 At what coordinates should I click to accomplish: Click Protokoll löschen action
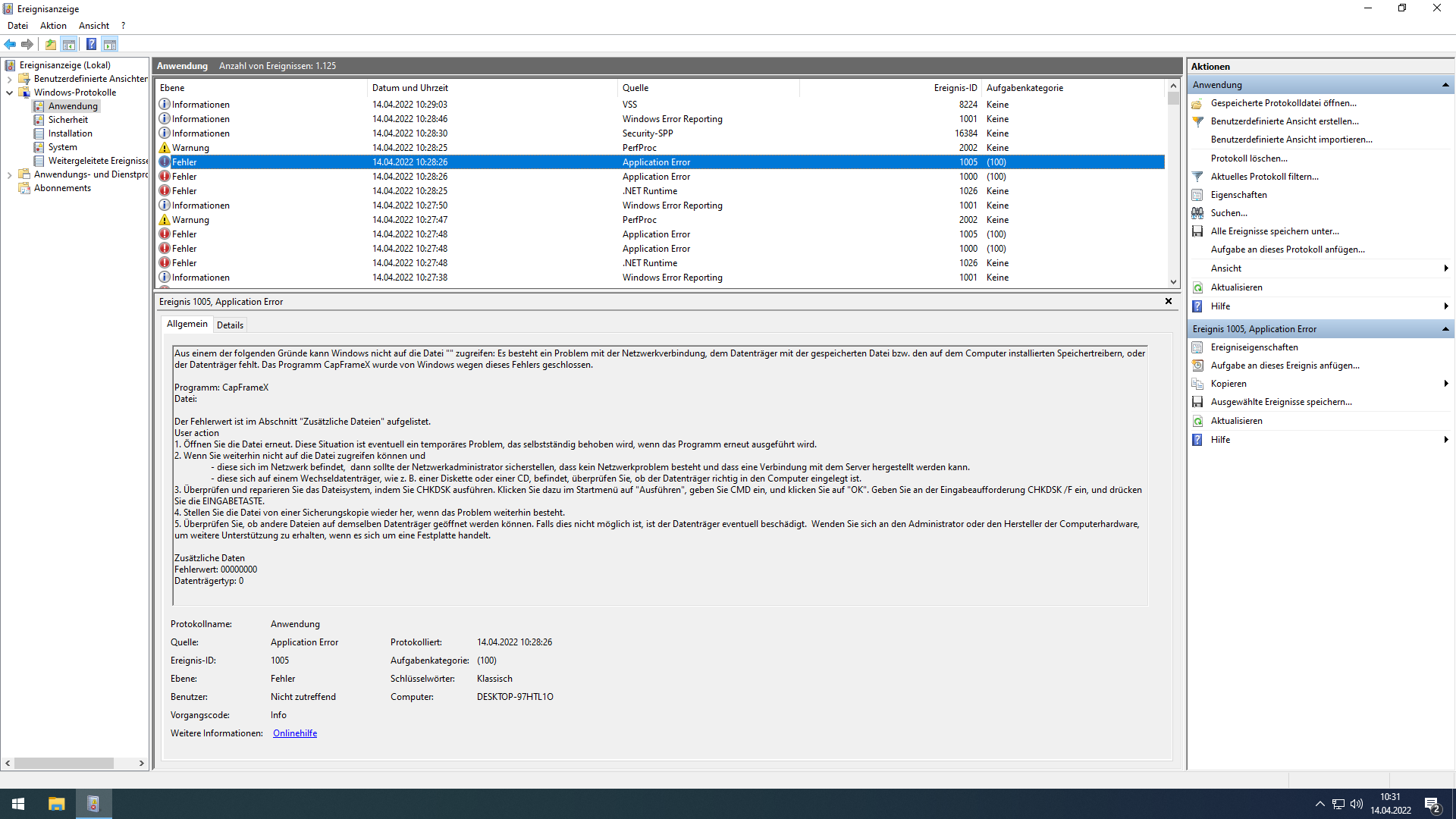pos(1249,158)
